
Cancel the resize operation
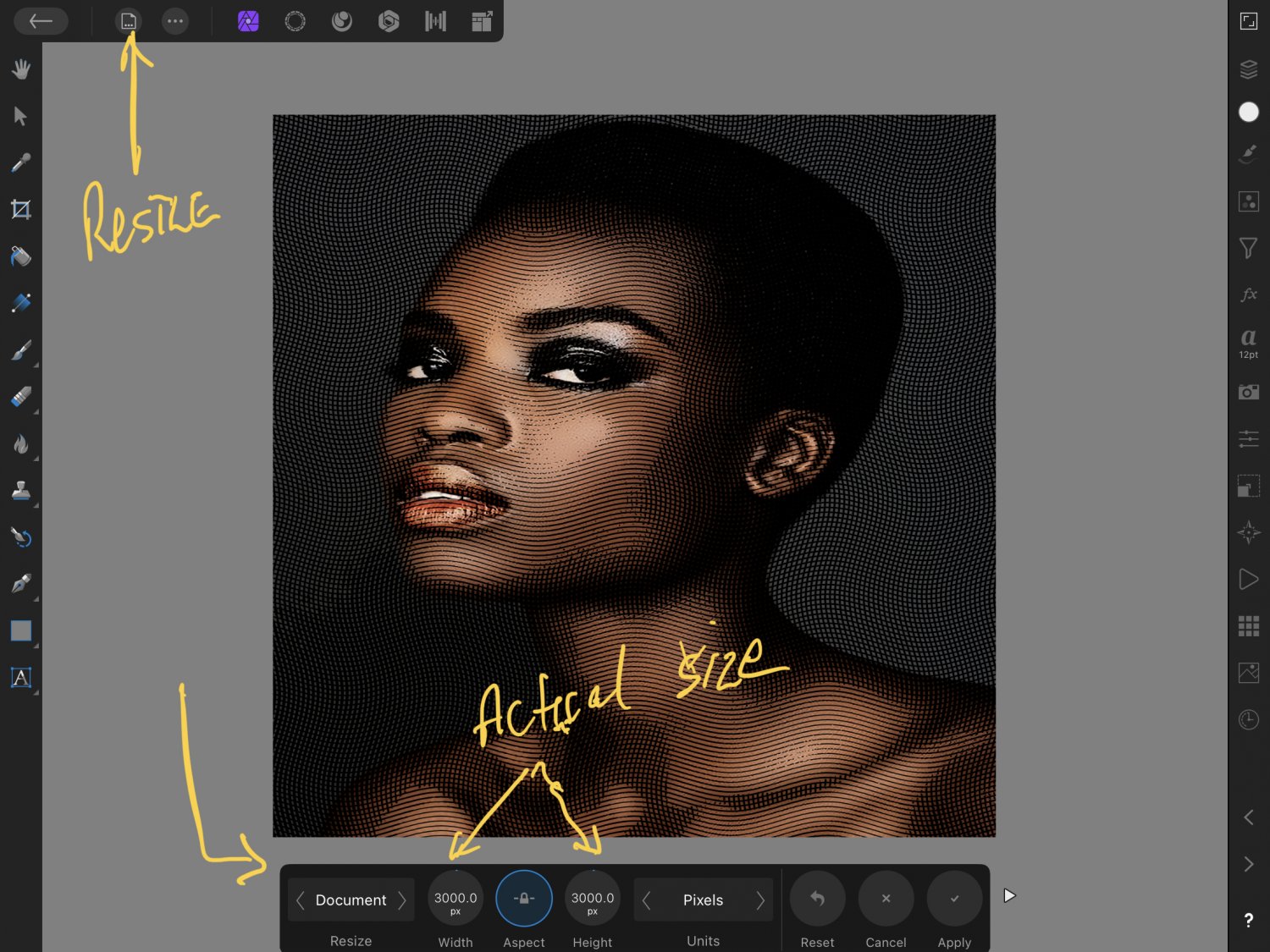coord(886,899)
